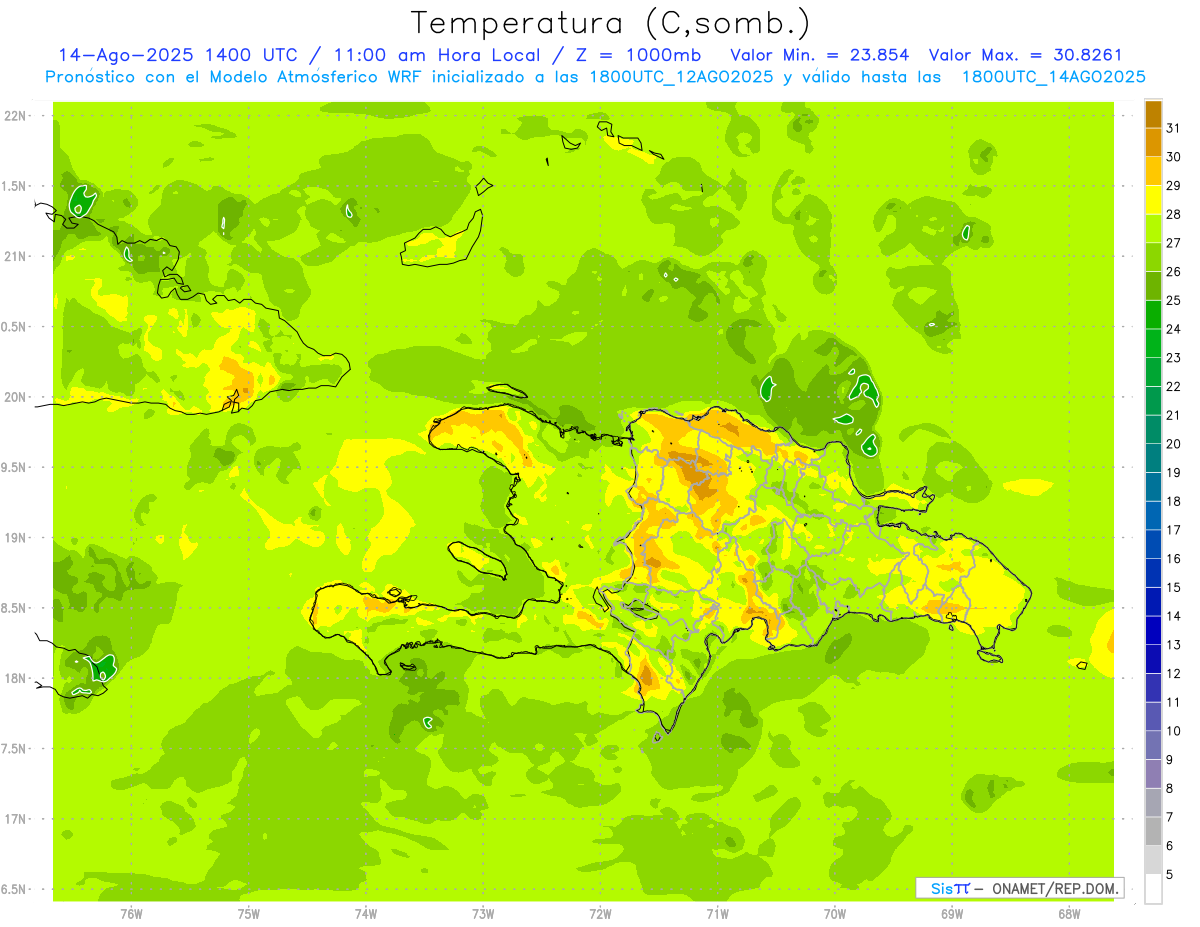The width and height of the screenshot is (1200, 927).
Task: Click legend value label "5"
Action: (1170, 875)
